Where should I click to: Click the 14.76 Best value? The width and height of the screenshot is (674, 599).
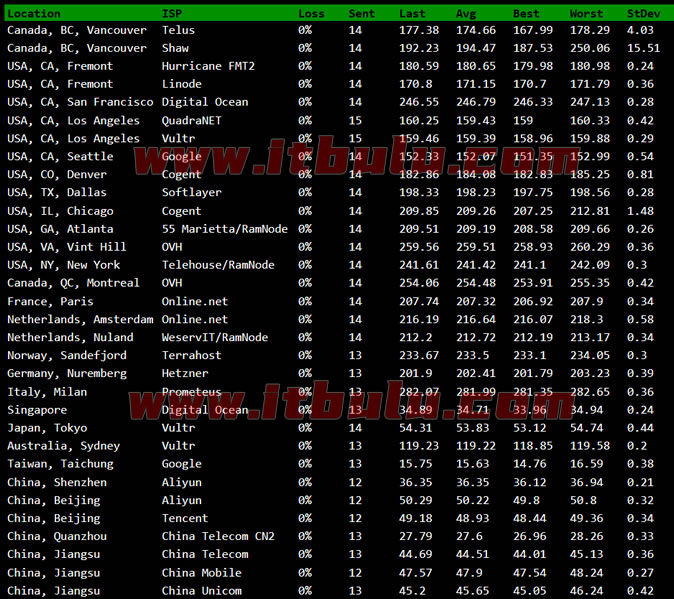(x=530, y=465)
